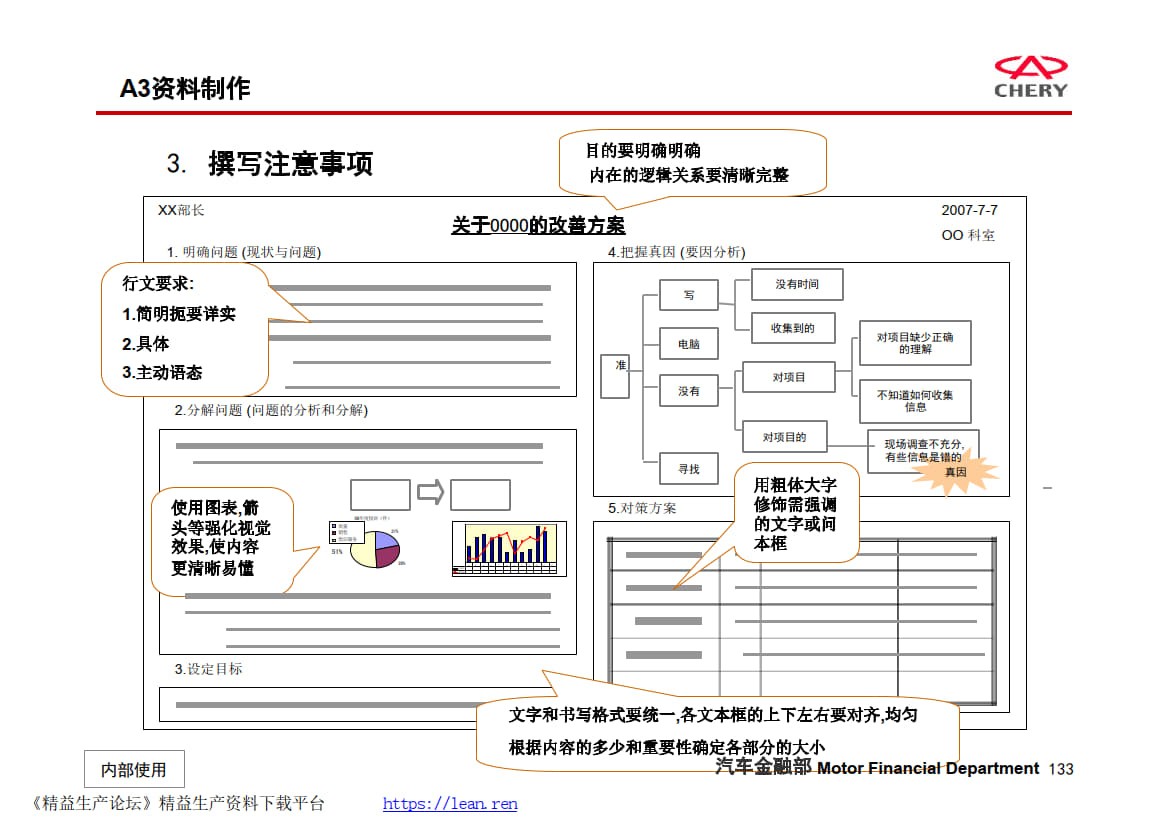This screenshot has height=826, width=1168.
Task: Click page number 133
Action: coord(1061,769)
